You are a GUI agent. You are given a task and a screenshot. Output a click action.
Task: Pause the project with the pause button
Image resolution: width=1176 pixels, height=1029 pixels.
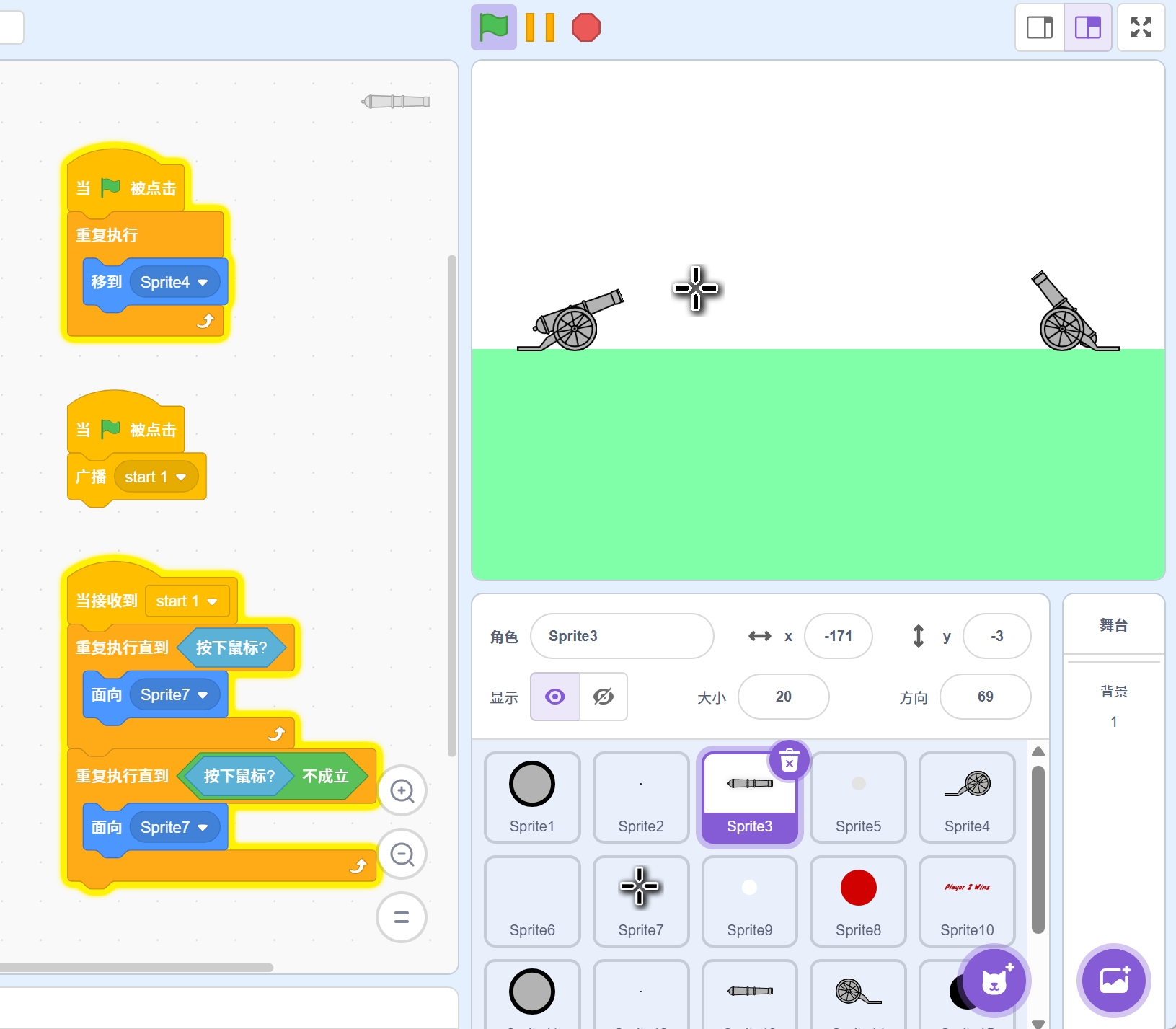pos(539,28)
